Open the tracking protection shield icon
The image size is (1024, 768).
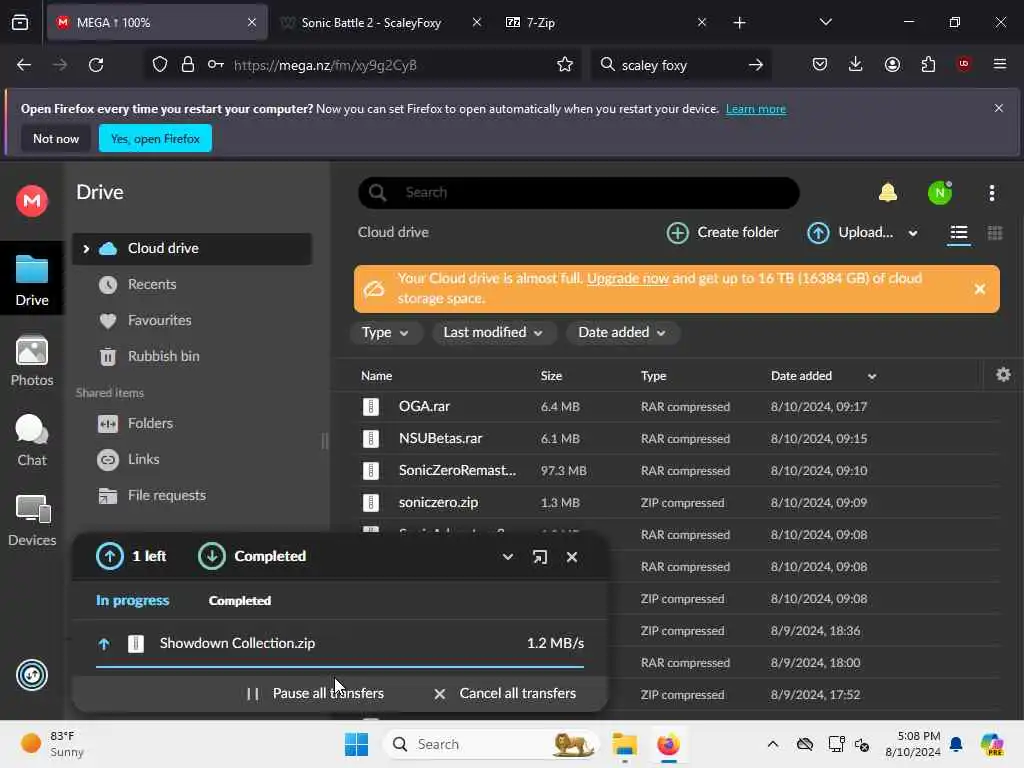[x=160, y=65]
